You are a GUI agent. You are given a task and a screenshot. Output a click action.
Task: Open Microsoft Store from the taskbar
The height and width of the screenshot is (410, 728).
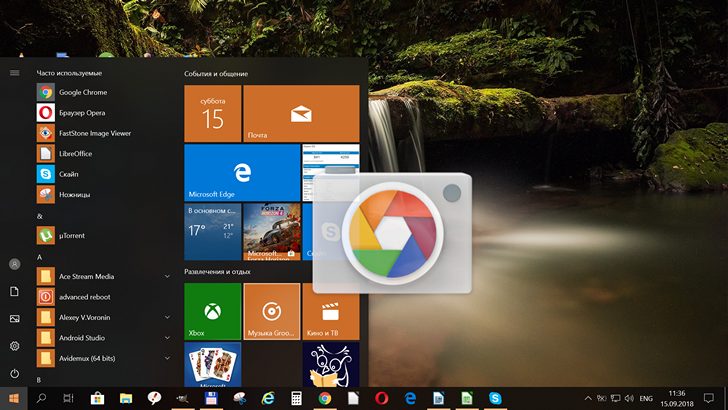[x=97, y=398]
